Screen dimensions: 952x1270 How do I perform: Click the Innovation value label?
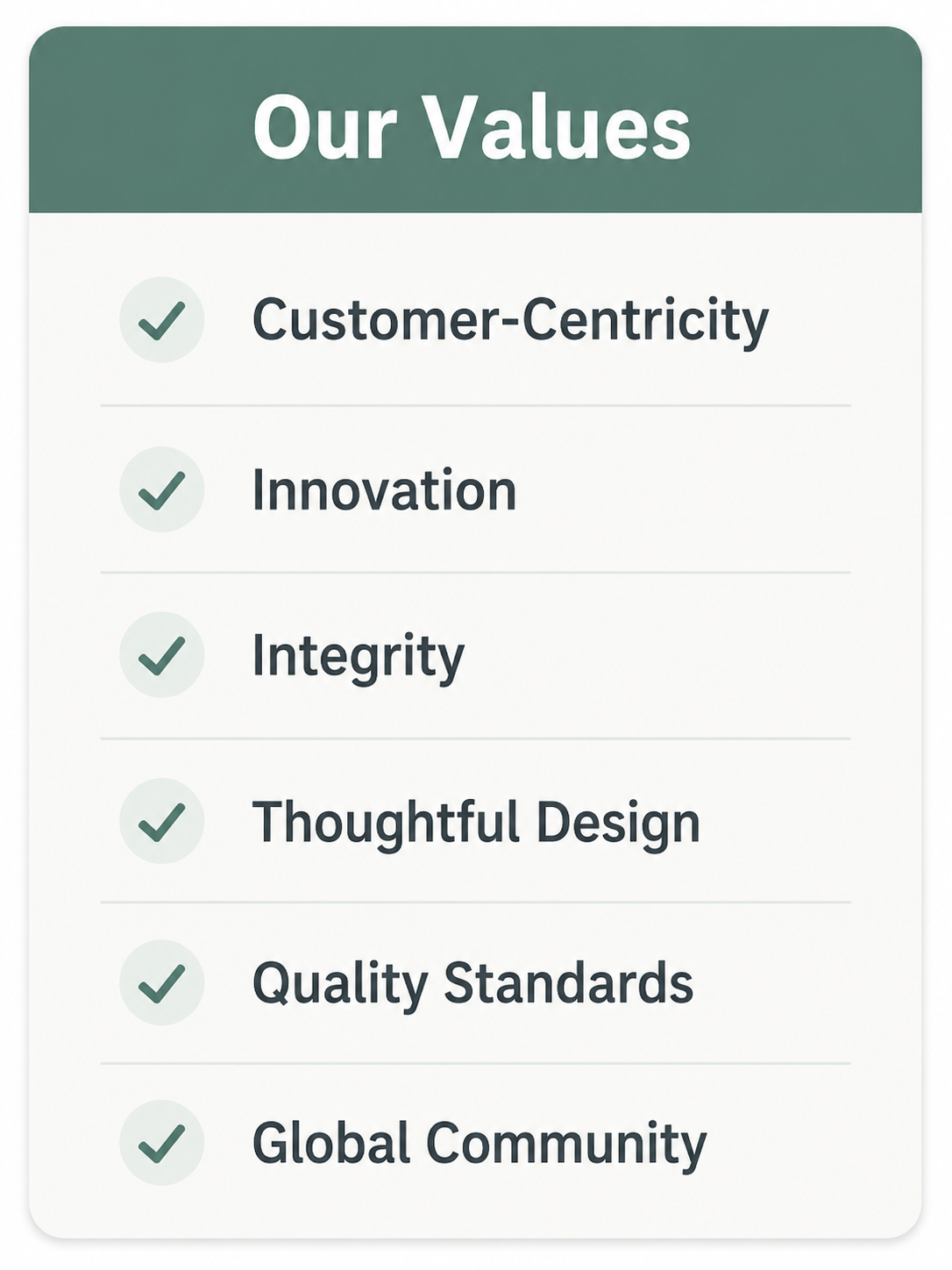[x=384, y=490]
